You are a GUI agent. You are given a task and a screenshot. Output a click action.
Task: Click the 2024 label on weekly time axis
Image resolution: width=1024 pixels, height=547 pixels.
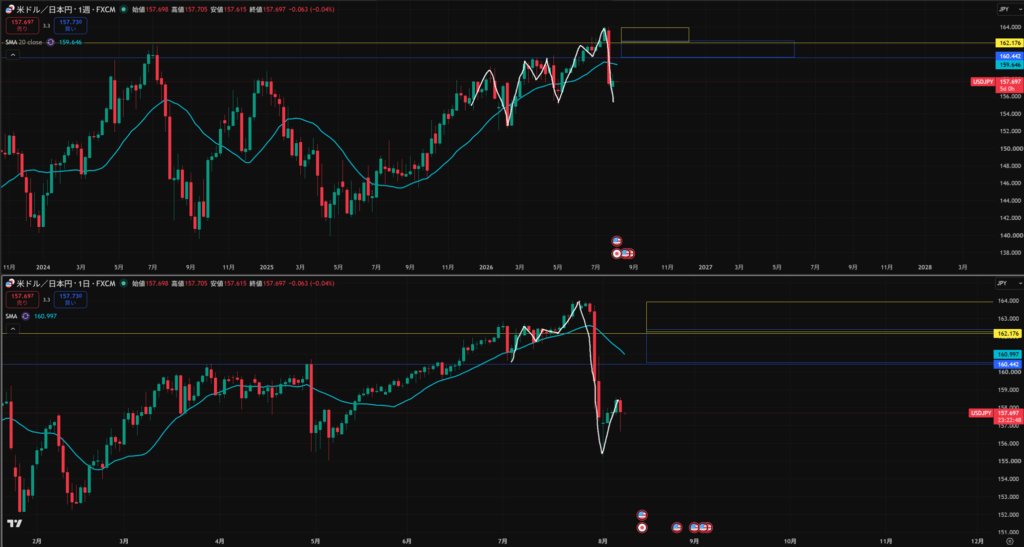coord(45,268)
